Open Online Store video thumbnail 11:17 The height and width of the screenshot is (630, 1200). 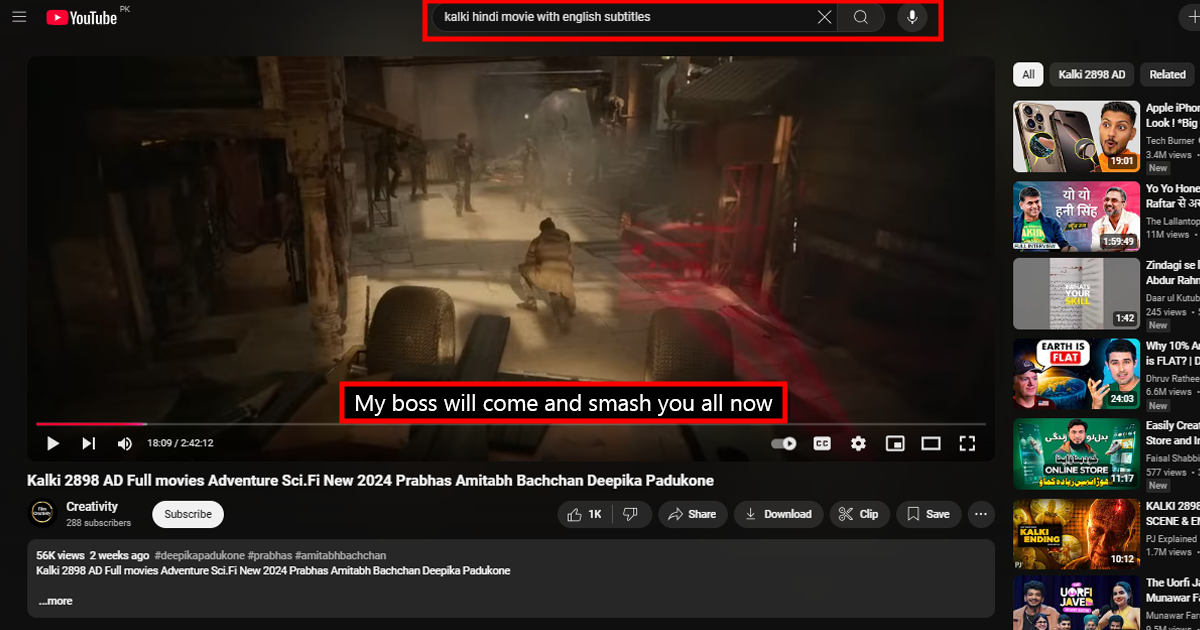[1077, 453]
